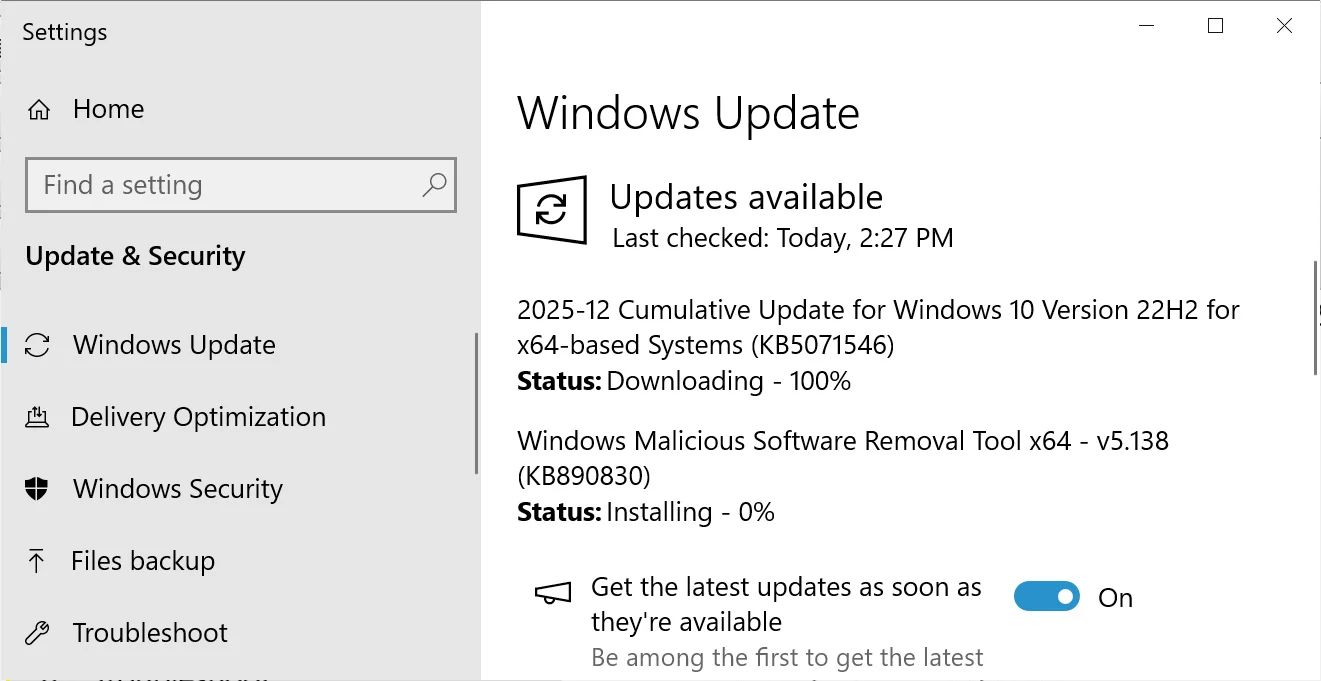Image resolution: width=1321 pixels, height=681 pixels.
Task: Open the 'Delivery Optimization' settings page
Action: (198, 416)
